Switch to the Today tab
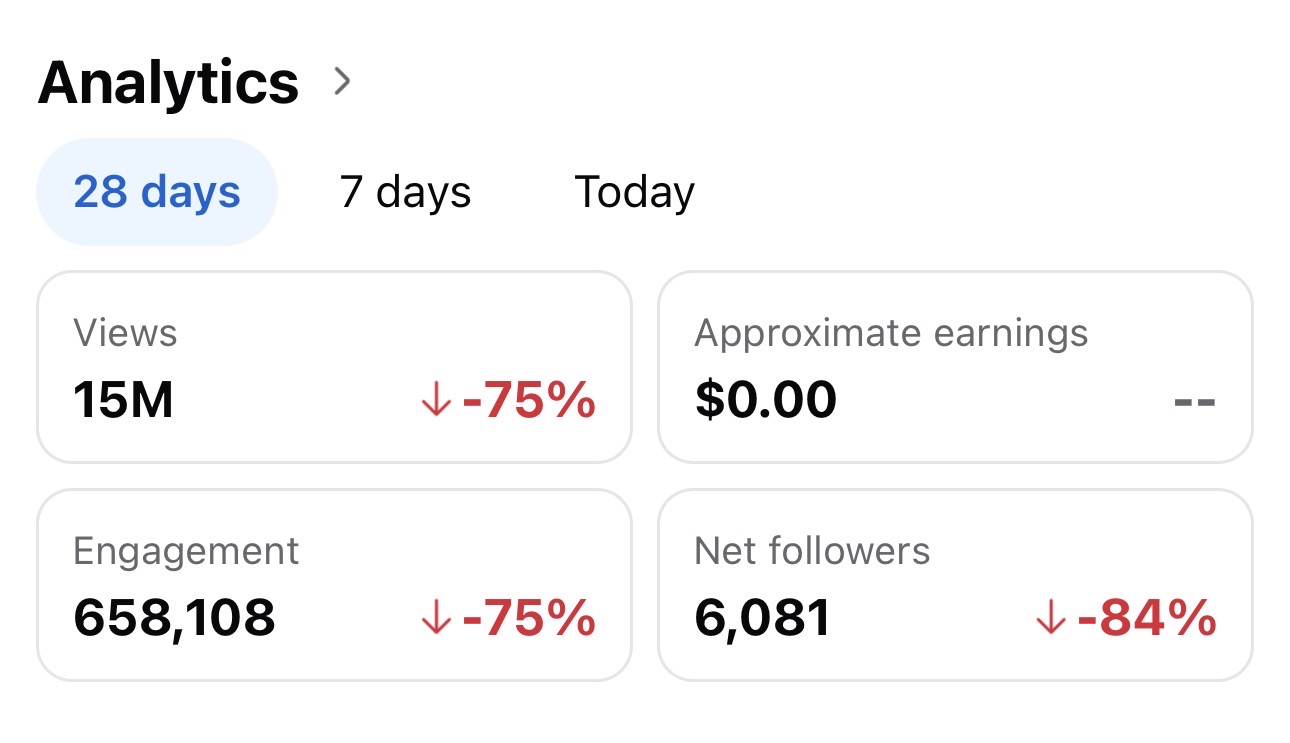Image resolution: width=1290 pixels, height=743 pixels. (x=634, y=192)
